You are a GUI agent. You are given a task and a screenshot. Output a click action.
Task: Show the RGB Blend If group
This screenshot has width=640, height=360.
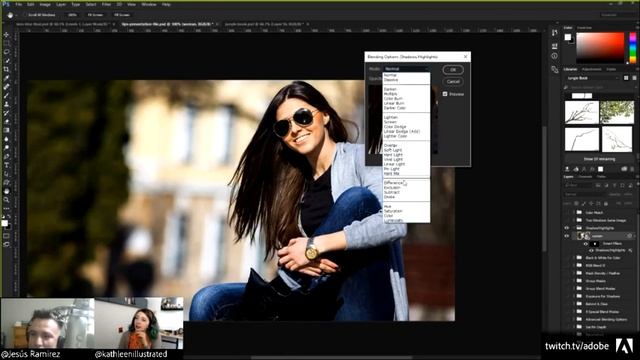tap(567, 265)
